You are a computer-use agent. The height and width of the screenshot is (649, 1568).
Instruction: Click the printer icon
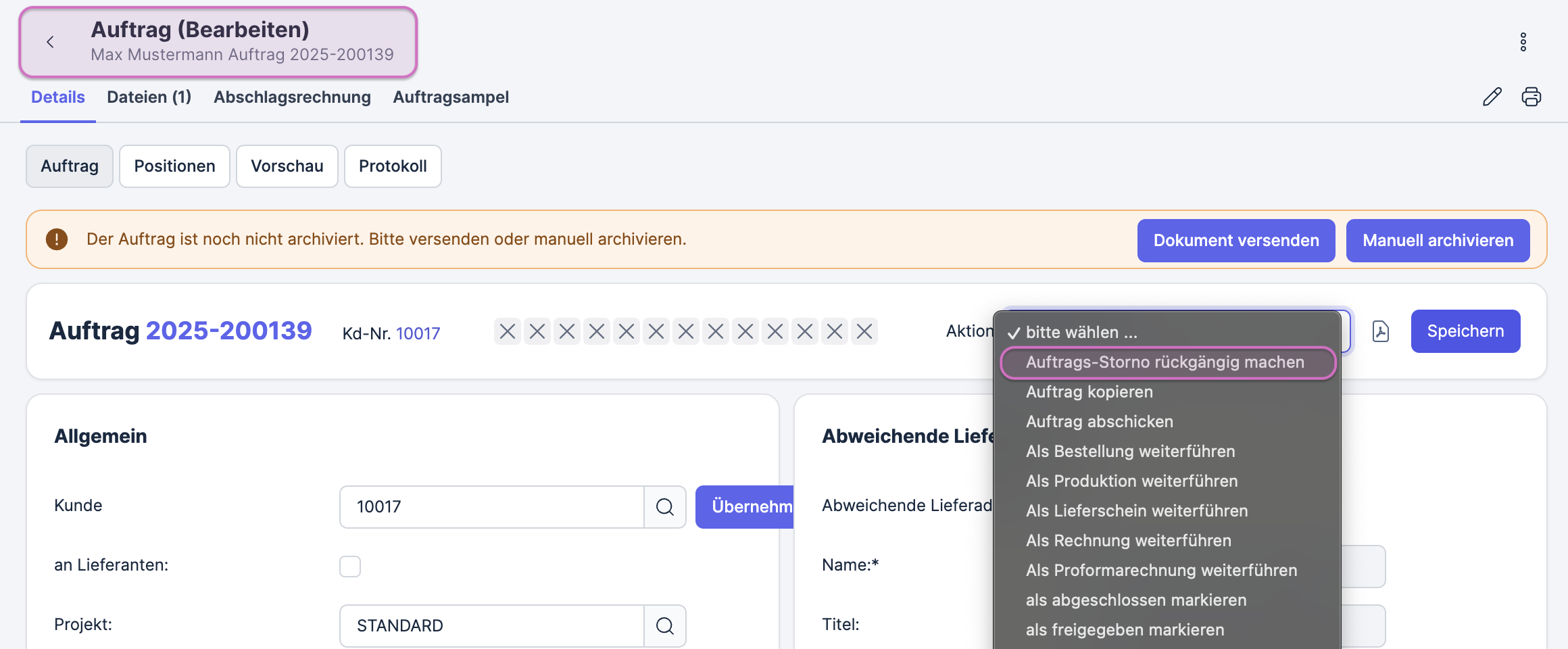click(1531, 97)
